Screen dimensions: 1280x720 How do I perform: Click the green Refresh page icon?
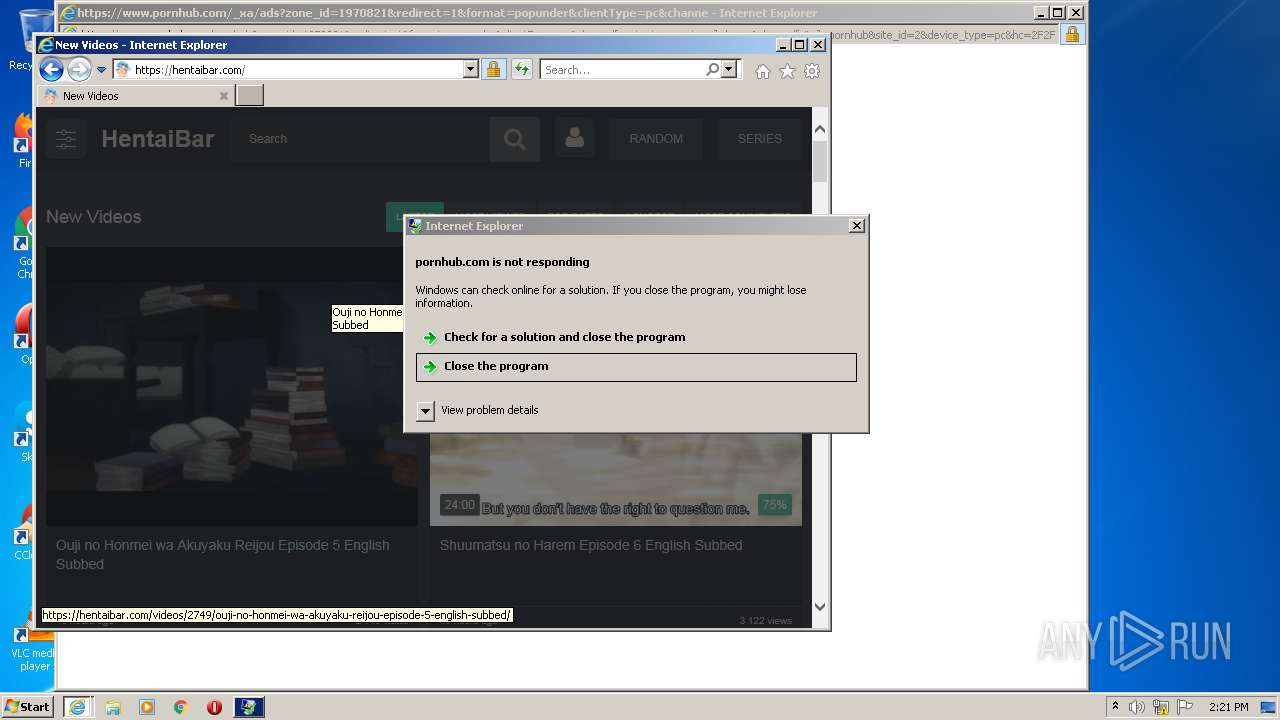[521, 70]
